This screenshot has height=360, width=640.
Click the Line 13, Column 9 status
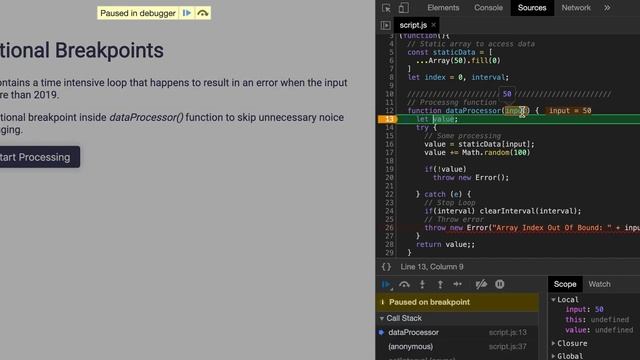432,267
